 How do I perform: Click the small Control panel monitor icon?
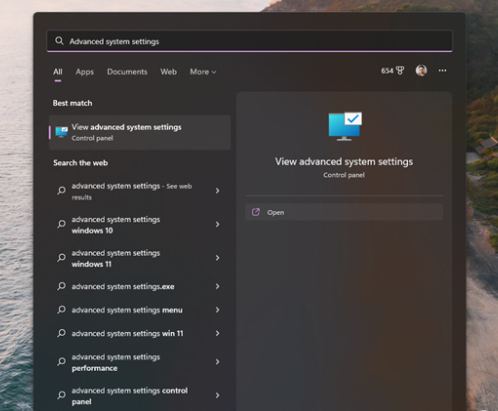click(x=62, y=132)
